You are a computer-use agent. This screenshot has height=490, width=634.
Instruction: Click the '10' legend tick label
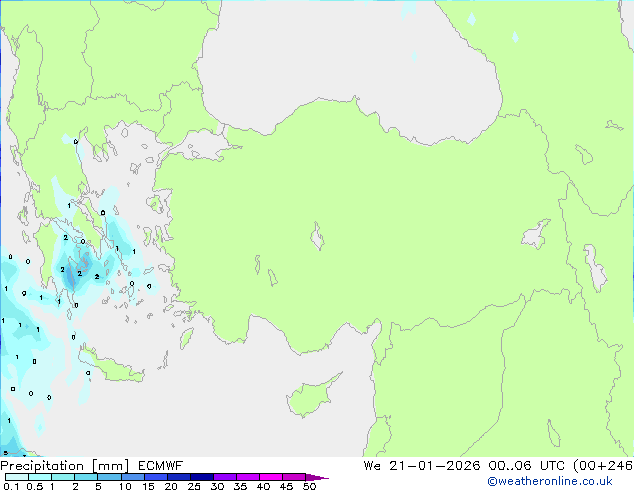pos(125,486)
